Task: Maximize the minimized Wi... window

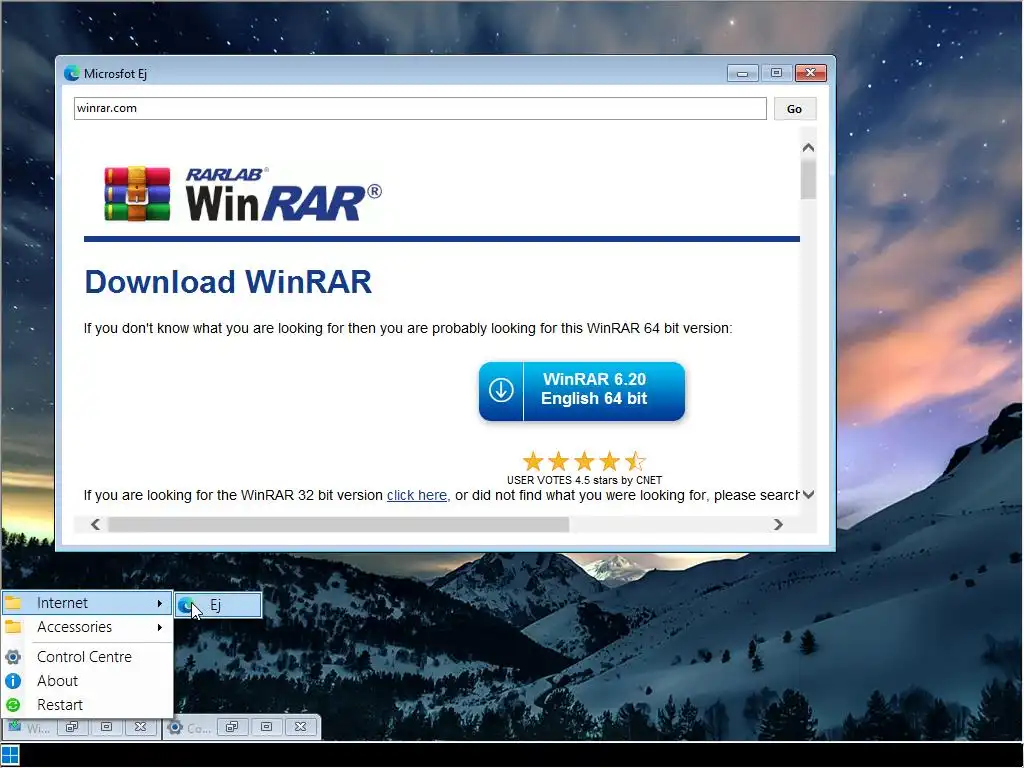Action: 106,727
